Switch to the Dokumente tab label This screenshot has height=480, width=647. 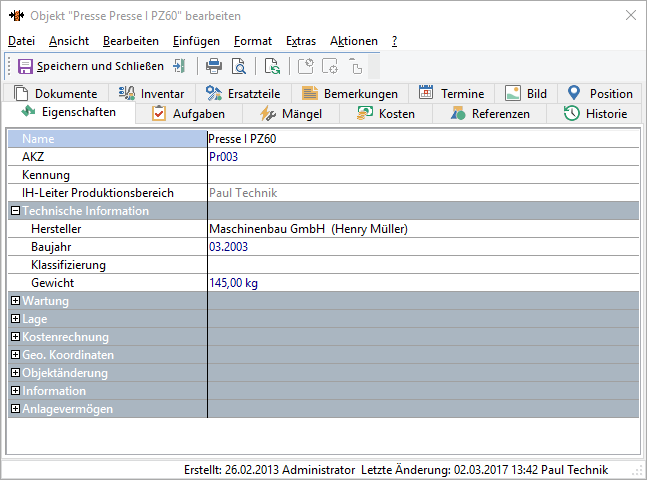pos(66,94)
